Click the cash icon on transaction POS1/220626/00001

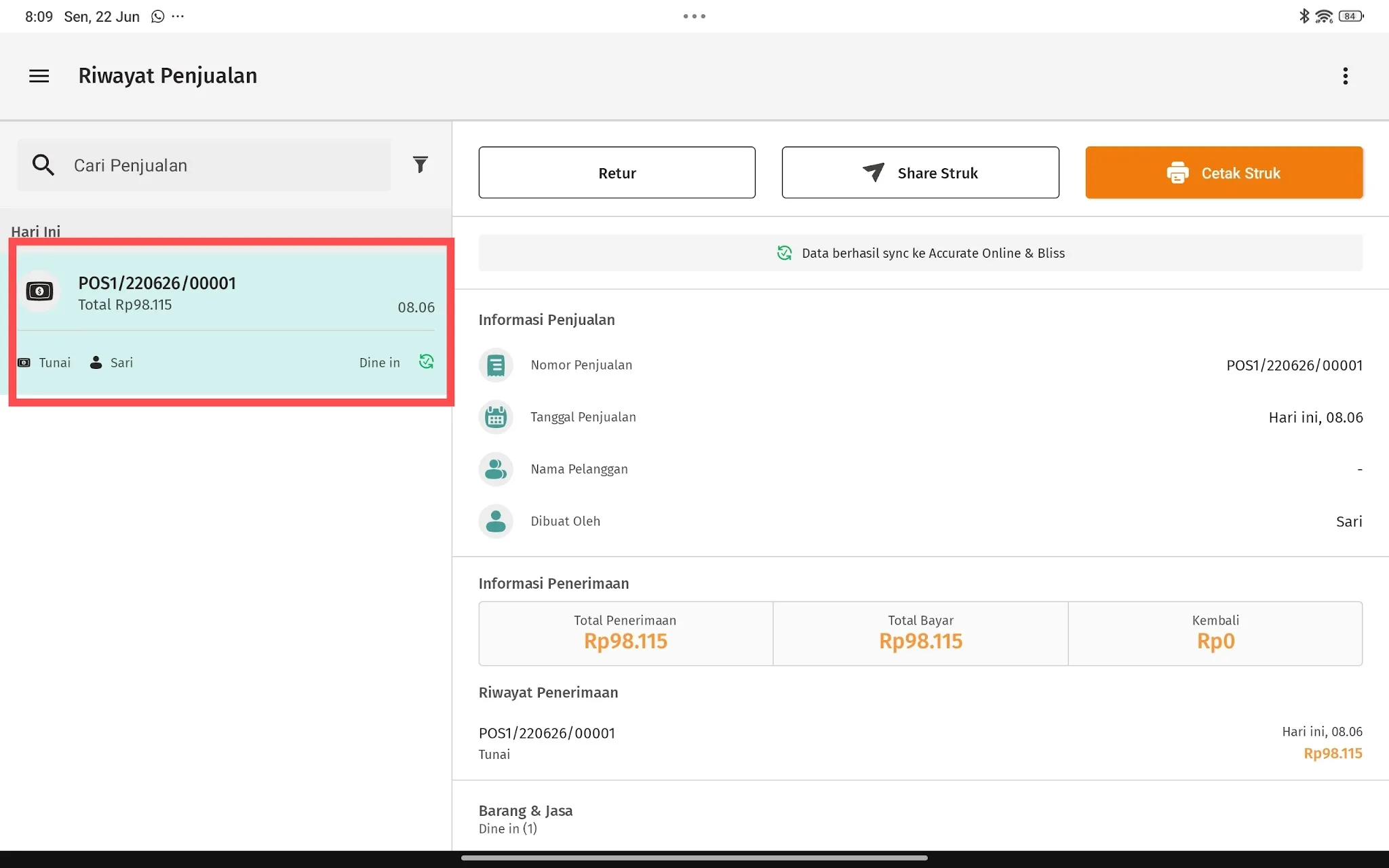click(x=40, y=292)
